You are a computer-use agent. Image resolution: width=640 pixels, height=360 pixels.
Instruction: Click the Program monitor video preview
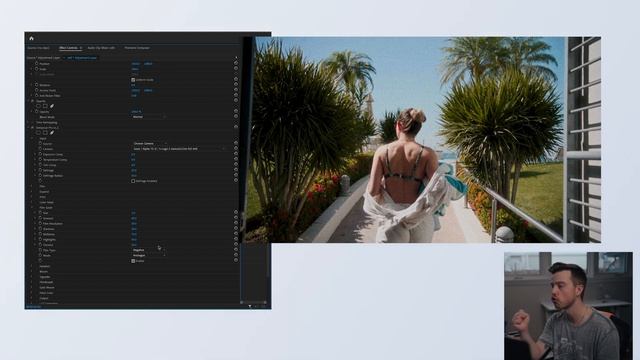pos(422,140)
